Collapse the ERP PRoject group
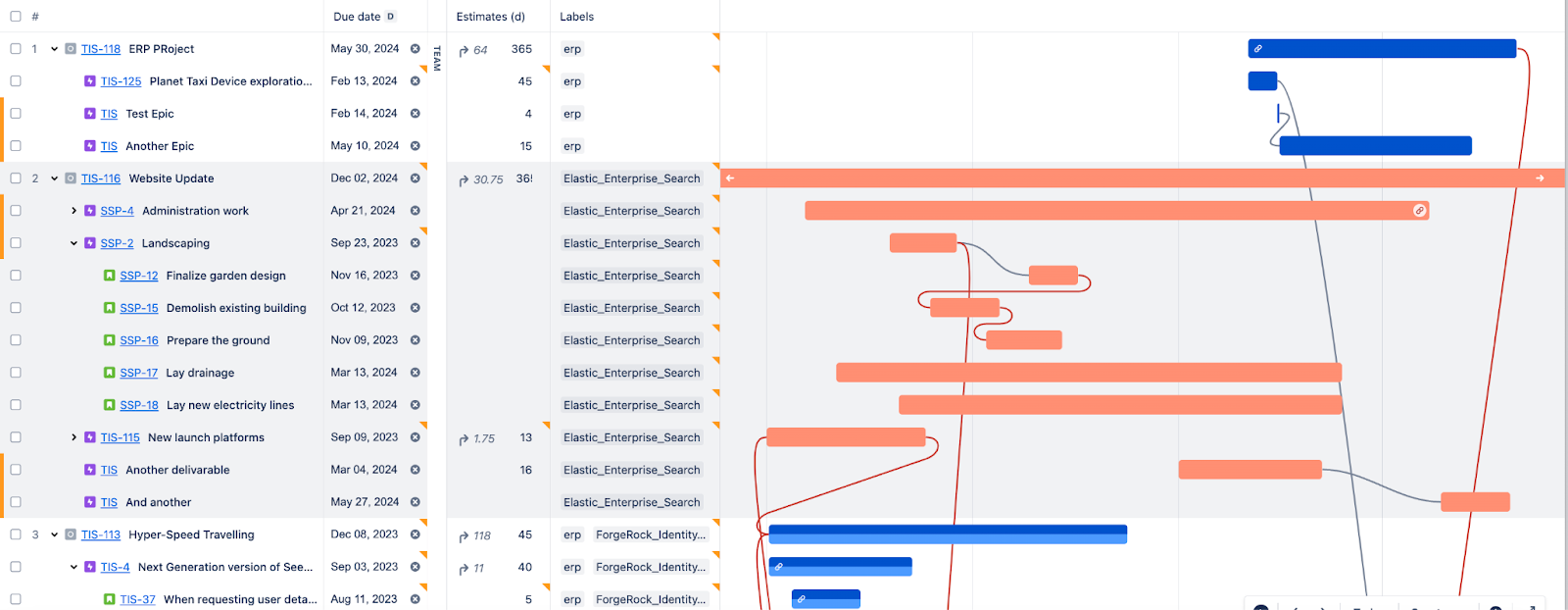The height and width of the screenshot is (610, 1568). pyautogui.click(x=55, y=49)
